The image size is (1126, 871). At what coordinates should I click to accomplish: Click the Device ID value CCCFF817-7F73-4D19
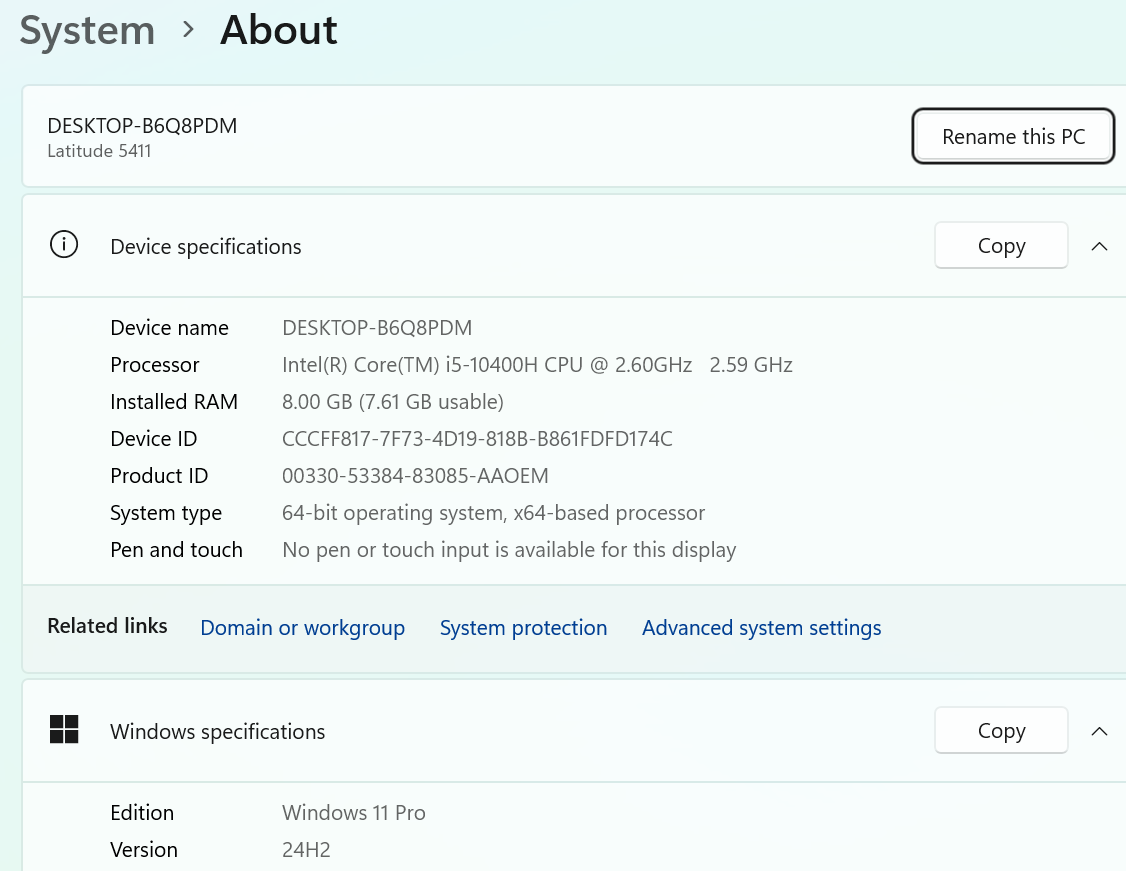click(478, 439)
